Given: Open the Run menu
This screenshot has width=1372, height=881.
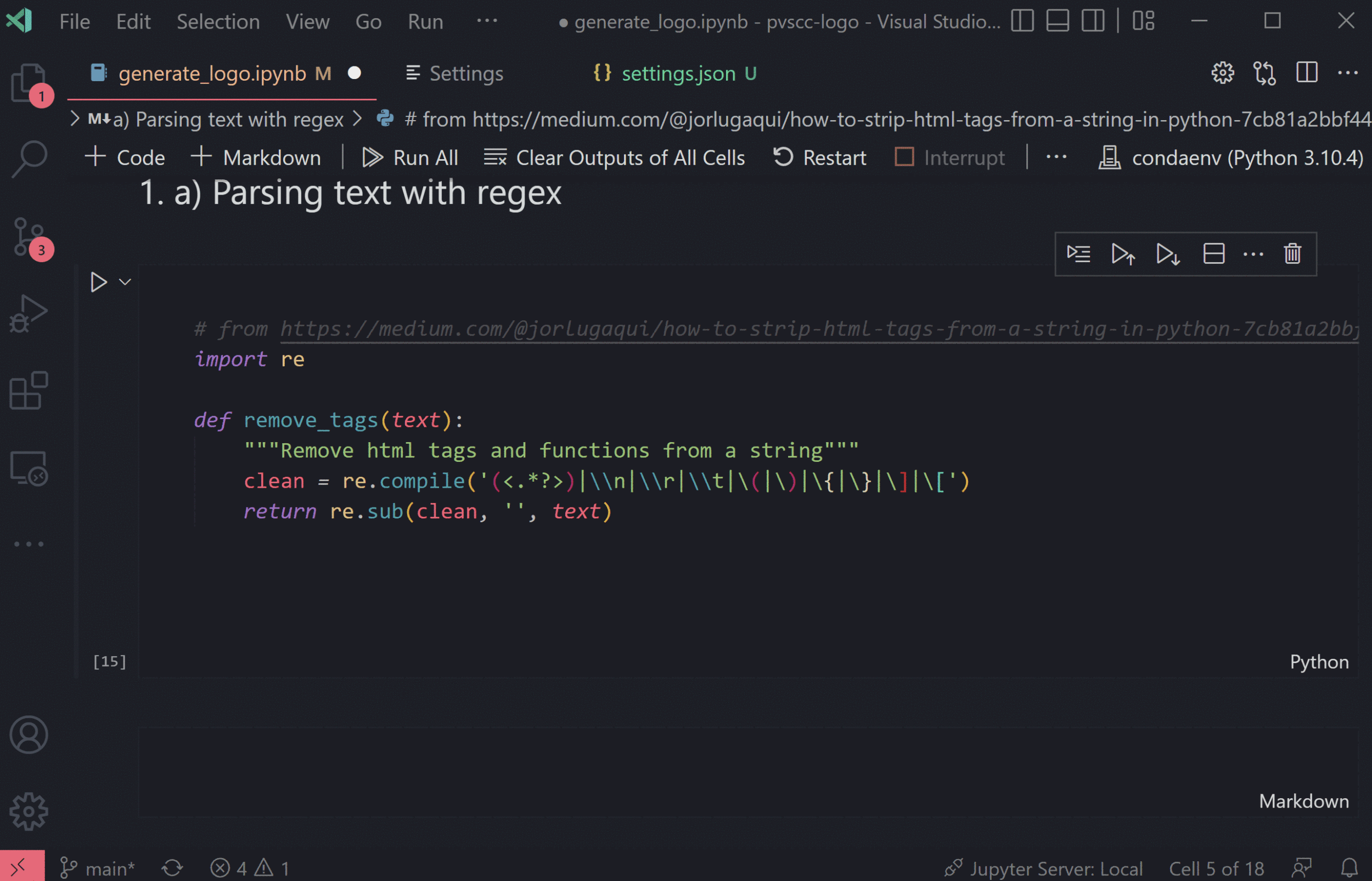Looking at the screenshot, I should click(425, 21).
